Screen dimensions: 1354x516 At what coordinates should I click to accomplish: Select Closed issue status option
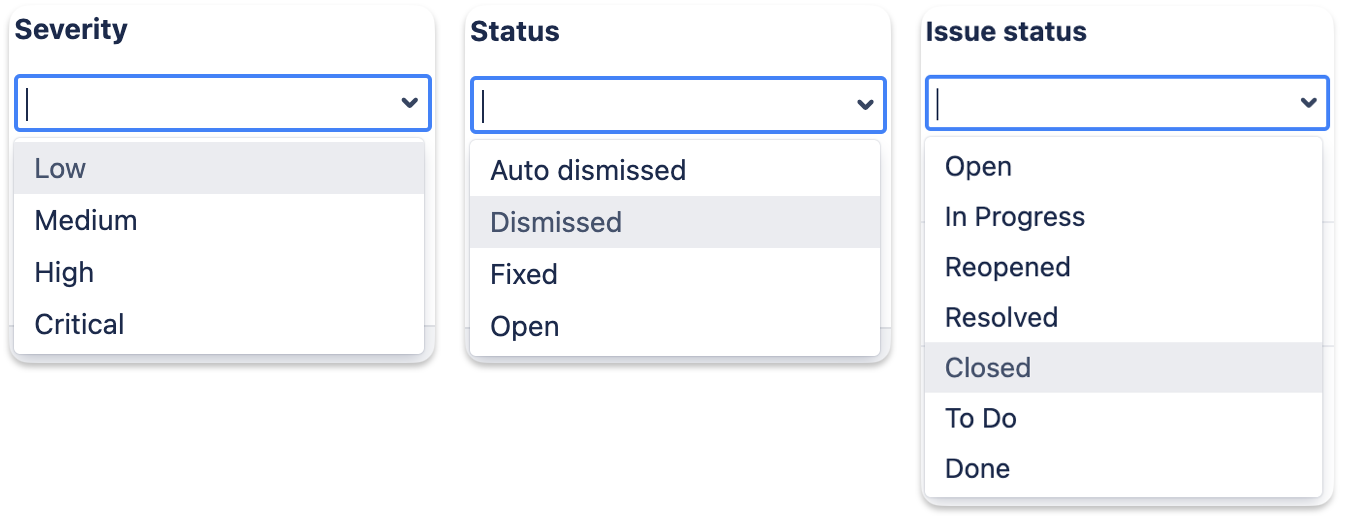tap(988, 367)
